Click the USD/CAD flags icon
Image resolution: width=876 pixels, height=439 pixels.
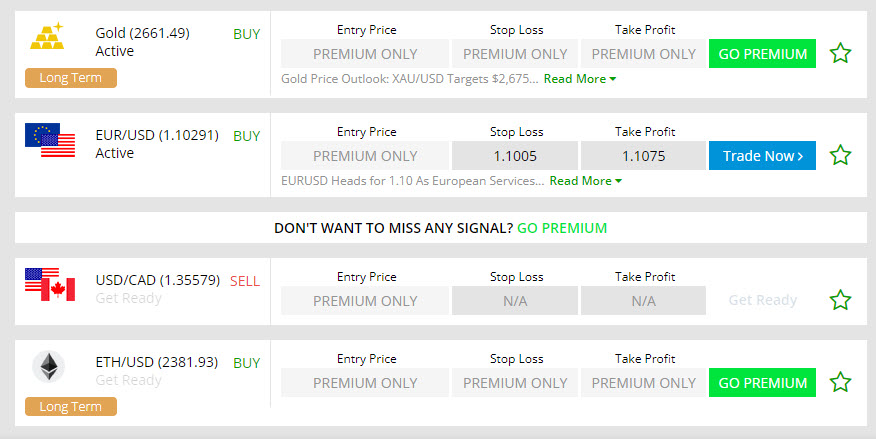pos(50,285)
